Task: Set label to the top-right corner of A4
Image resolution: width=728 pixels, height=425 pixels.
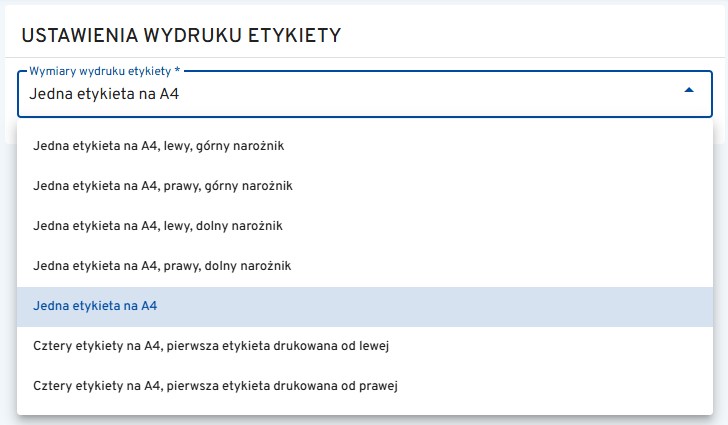Action: 163,186
